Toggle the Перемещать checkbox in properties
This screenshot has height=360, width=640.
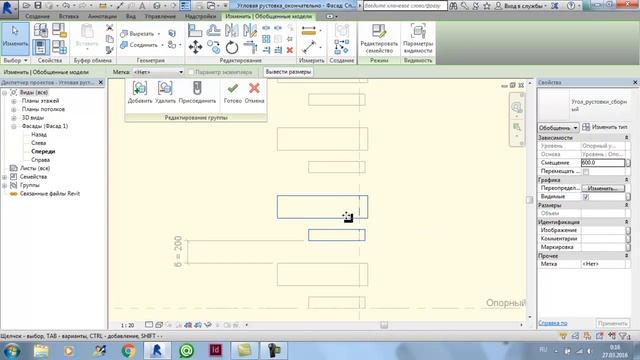click(x=586, y=171)
